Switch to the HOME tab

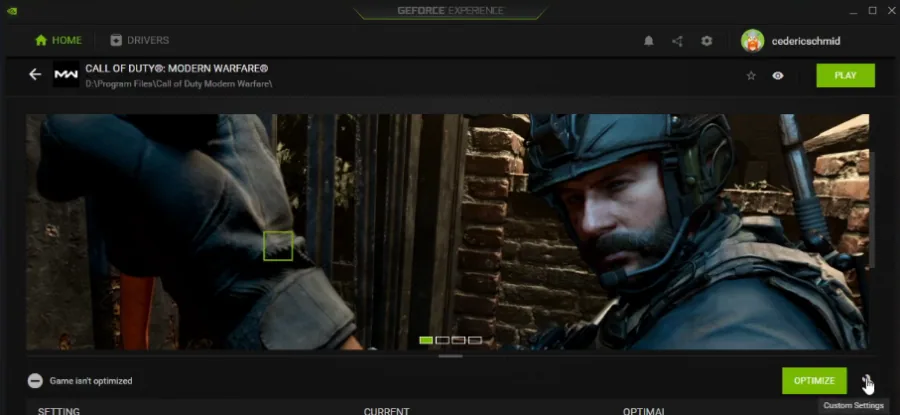tap(58, 40)
